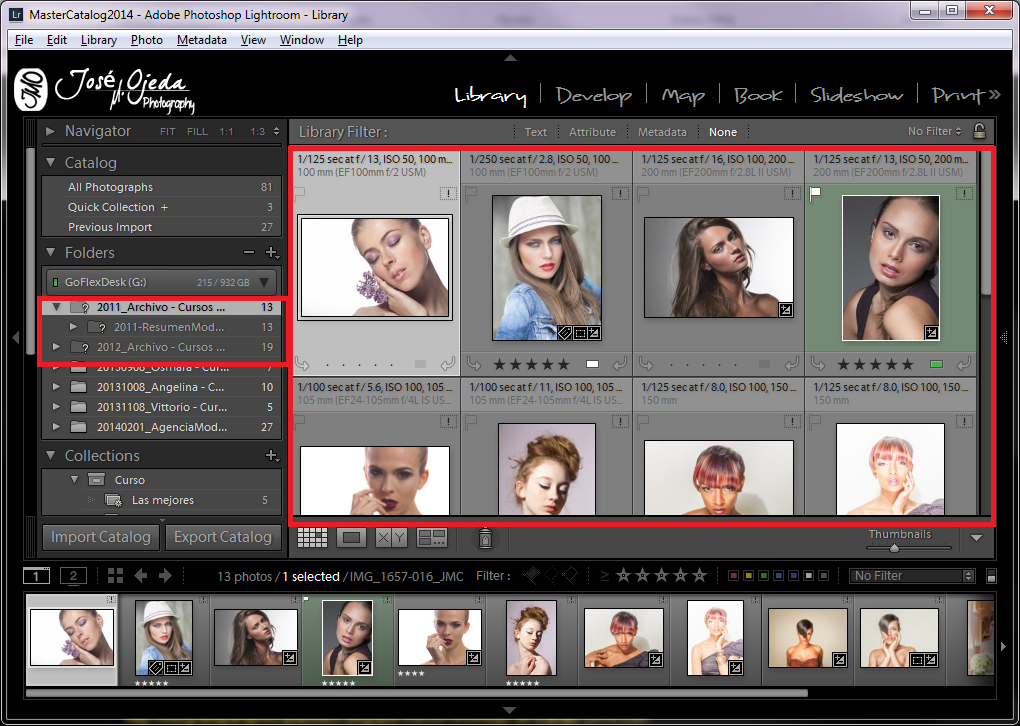Click the Import Catalog button

[101, 537]
